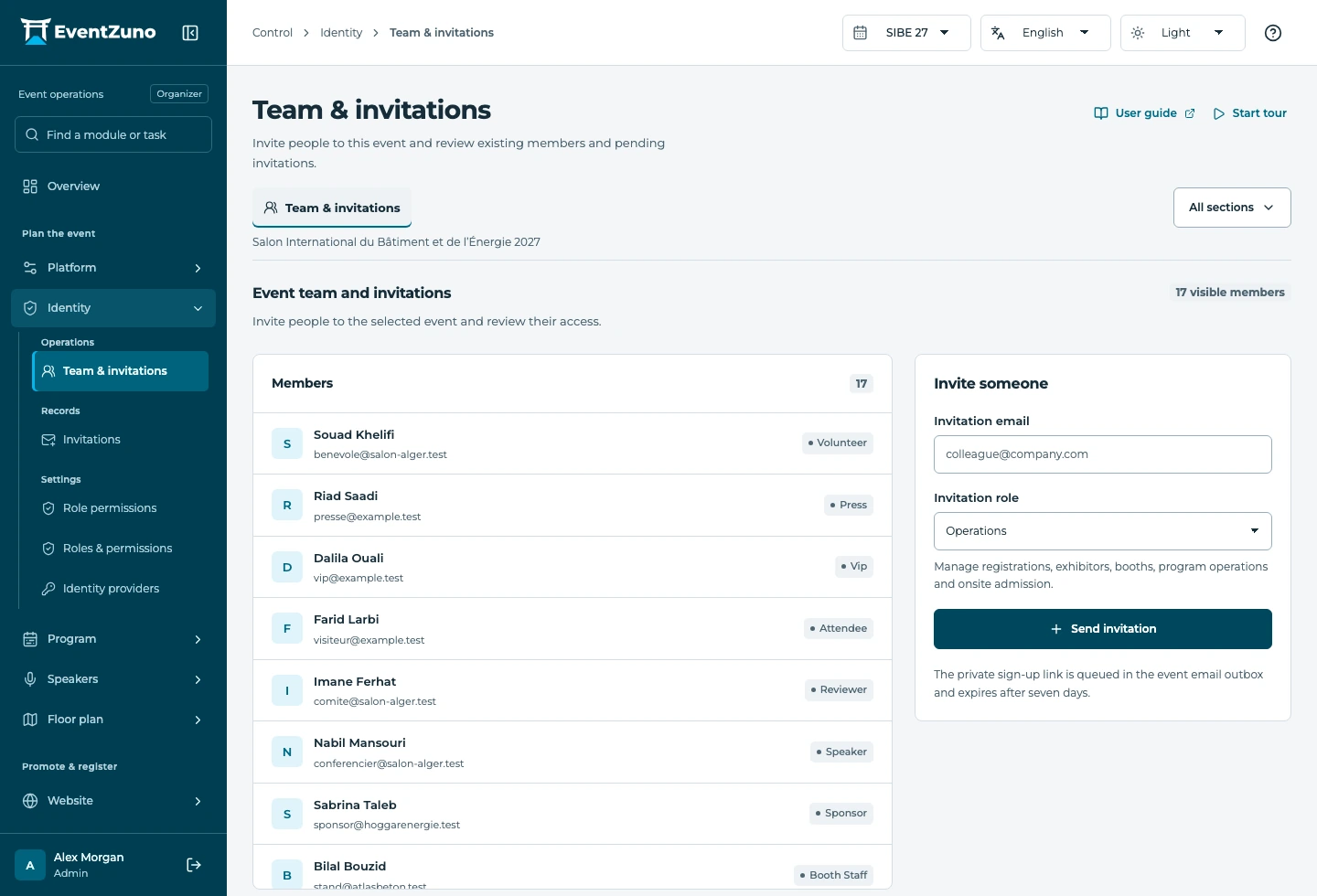
Task: Click the calendar icon beside SIBE 27
Action: (x=860, y=33)
